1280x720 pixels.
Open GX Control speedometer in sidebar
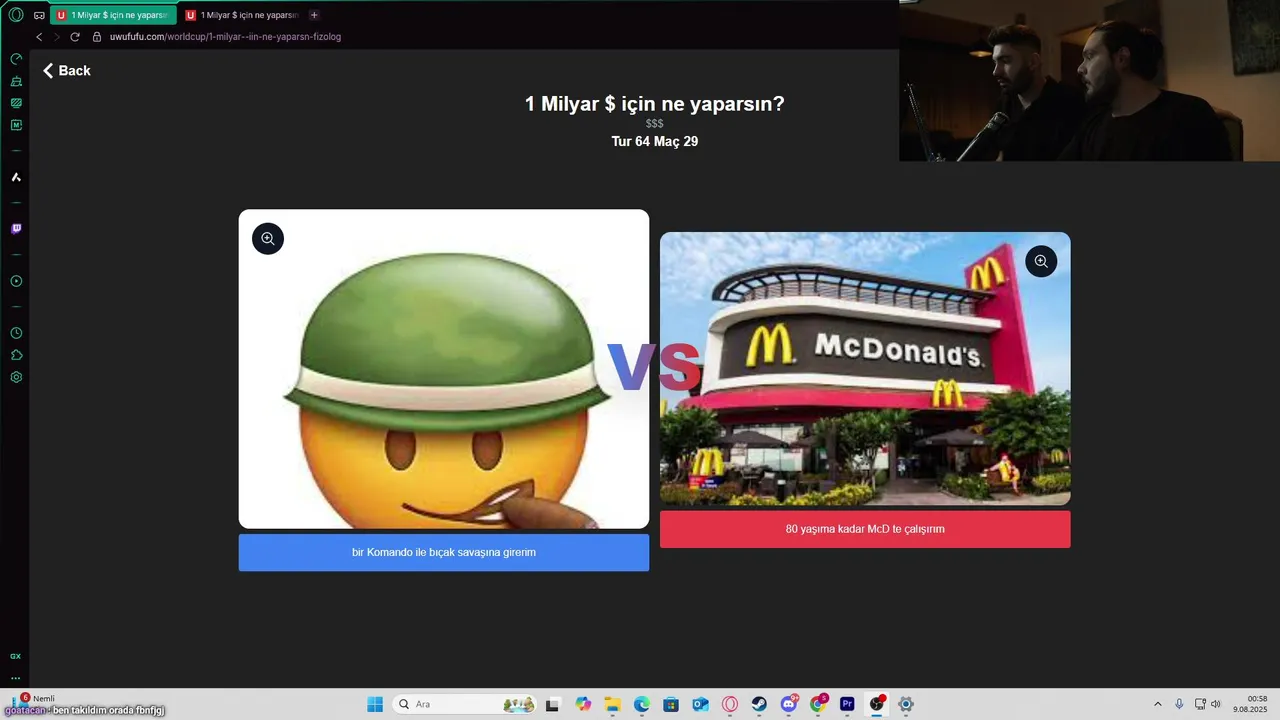click(16, 59)
